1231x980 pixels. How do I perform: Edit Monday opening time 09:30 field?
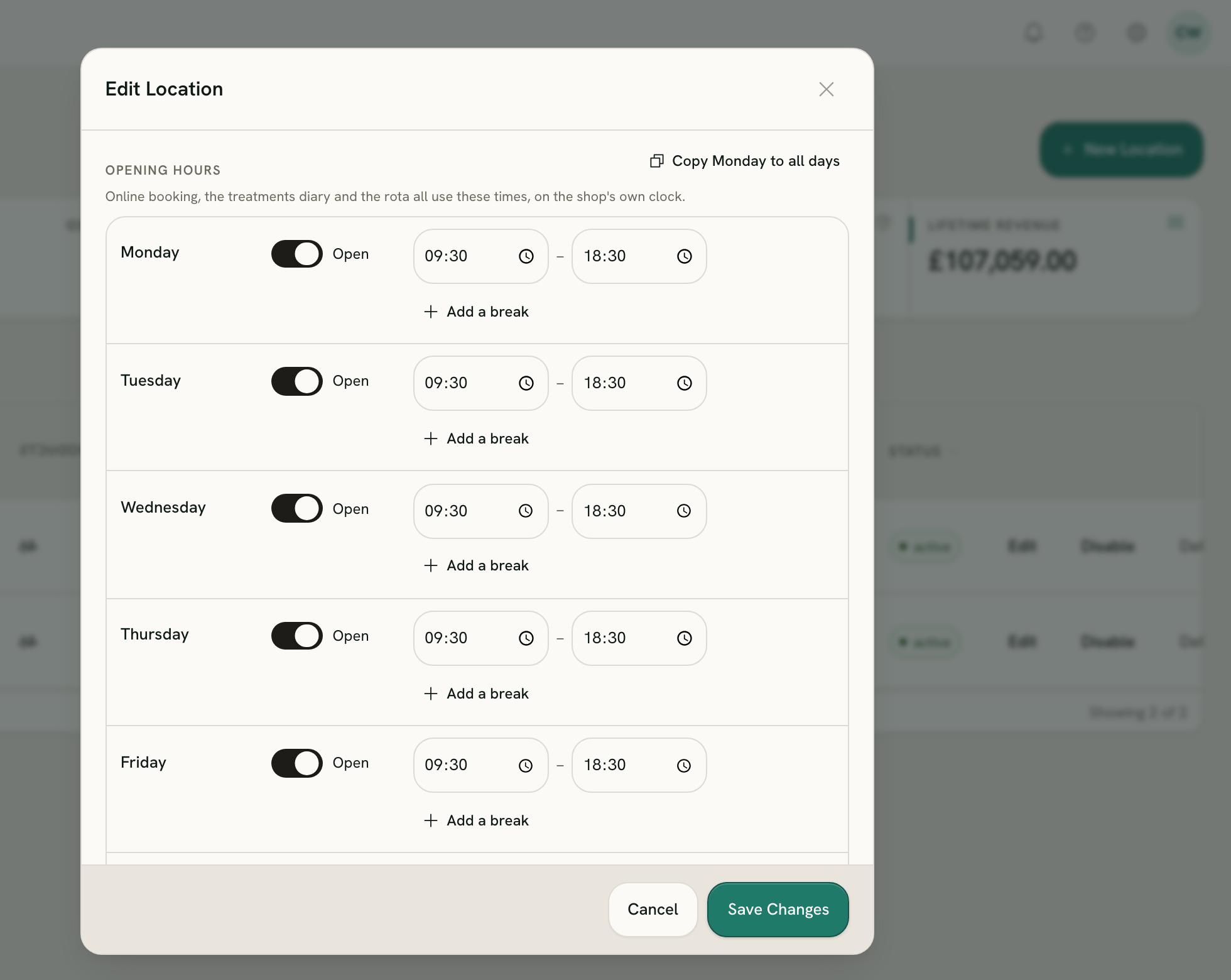[481, 256]
